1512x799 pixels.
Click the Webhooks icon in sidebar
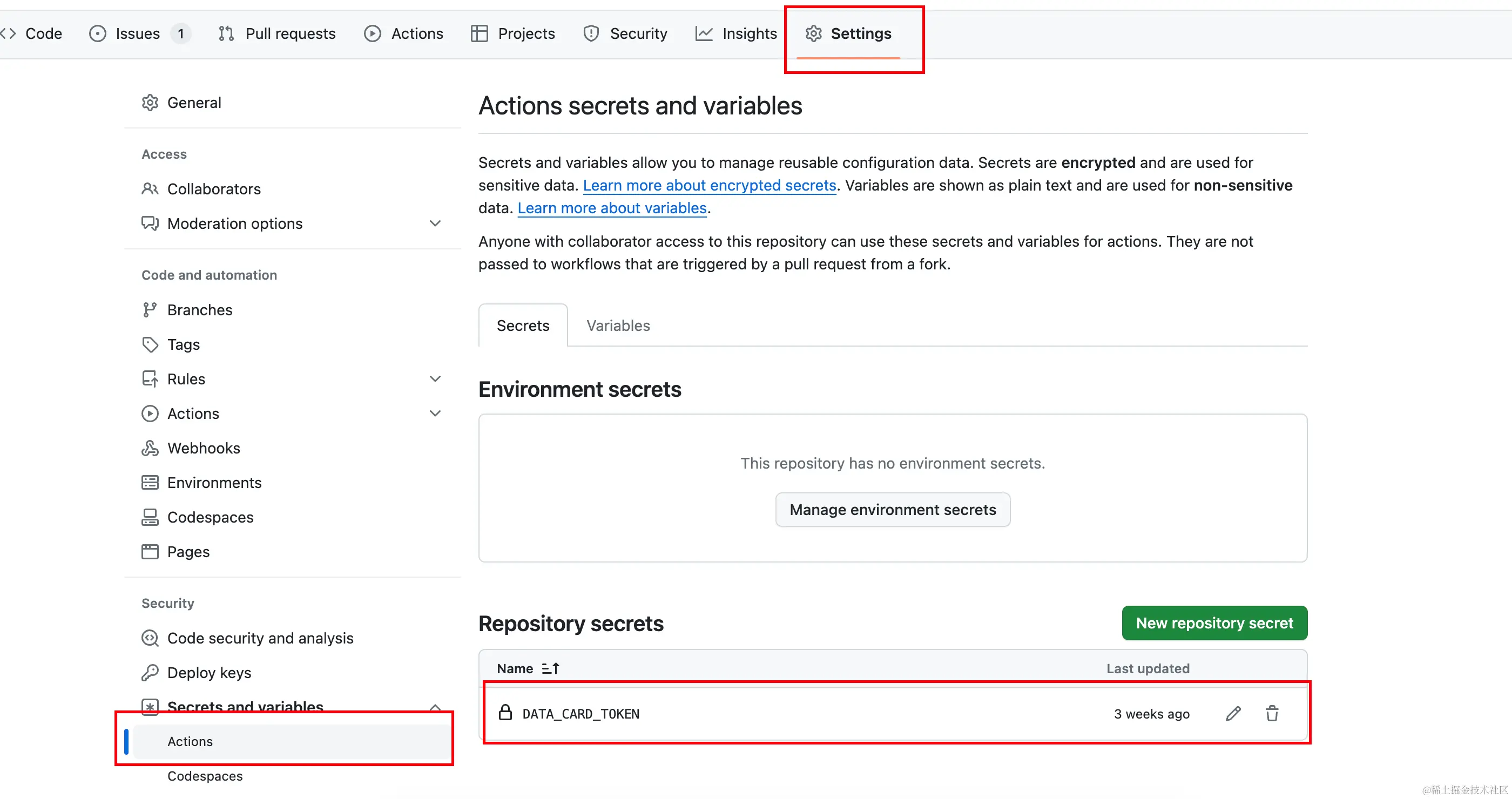[150, 448]
